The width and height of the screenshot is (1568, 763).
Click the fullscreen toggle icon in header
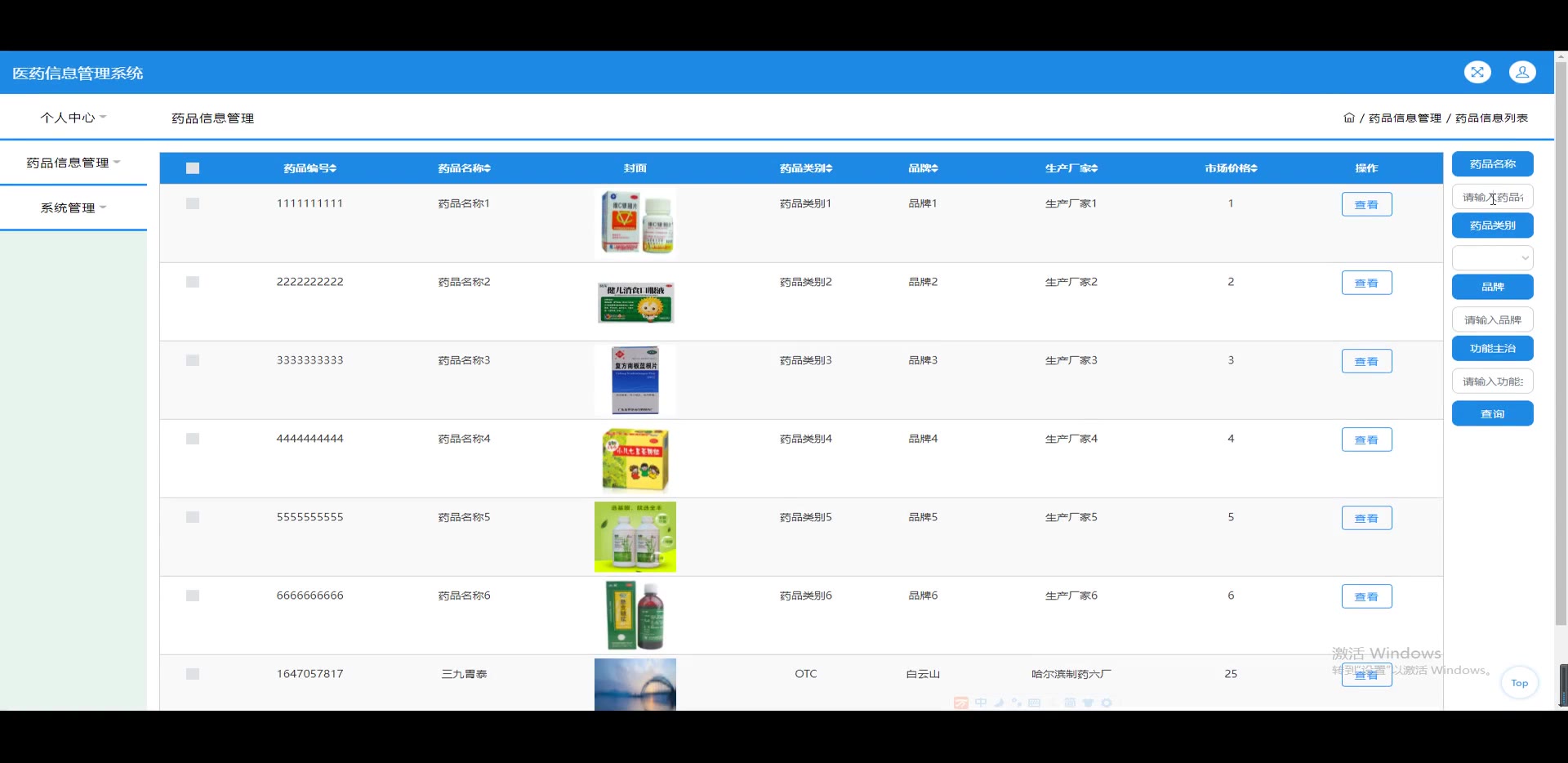(1477, 73)
